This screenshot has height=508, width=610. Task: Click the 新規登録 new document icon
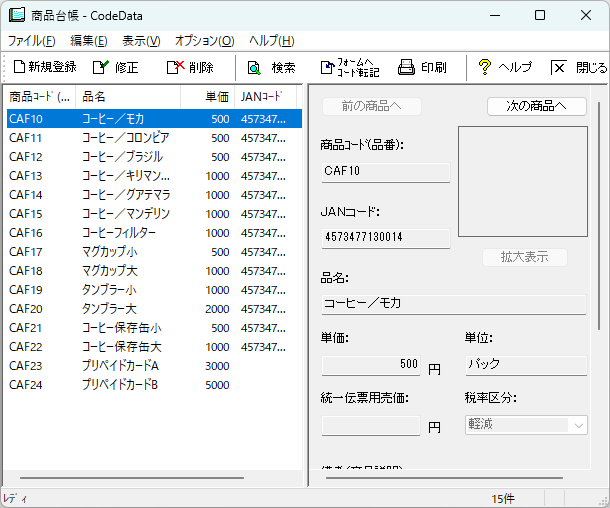[x=19, y=67]
